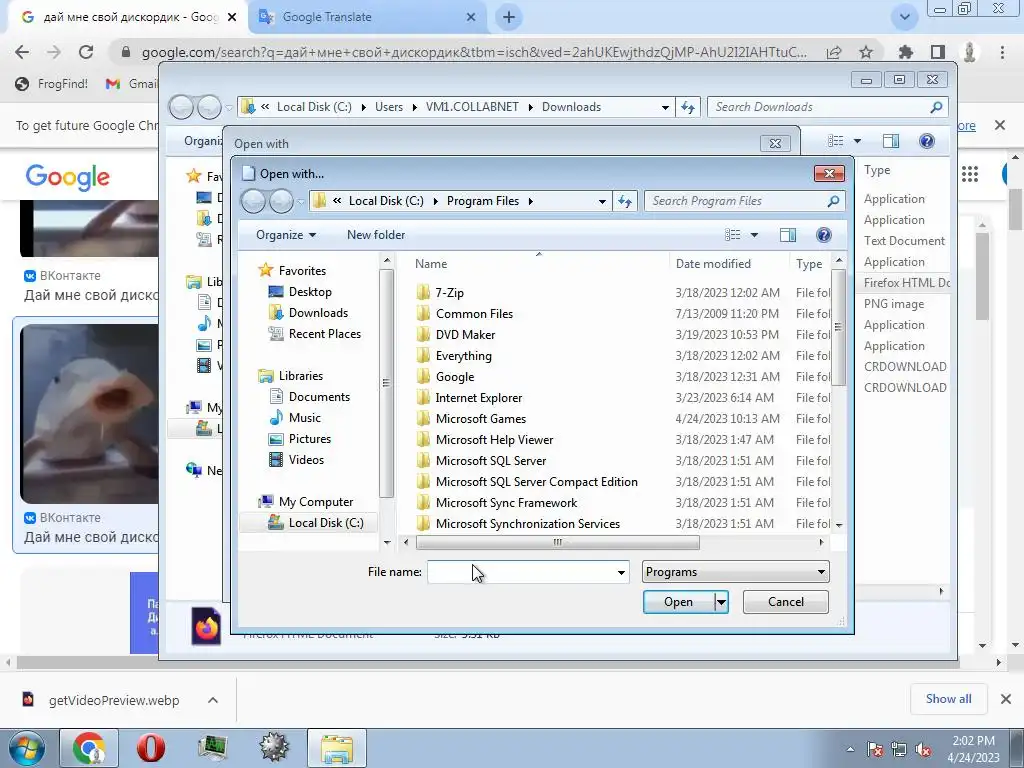
Task: Select Microsoft Synchronization Services folder
Action: 528,523
